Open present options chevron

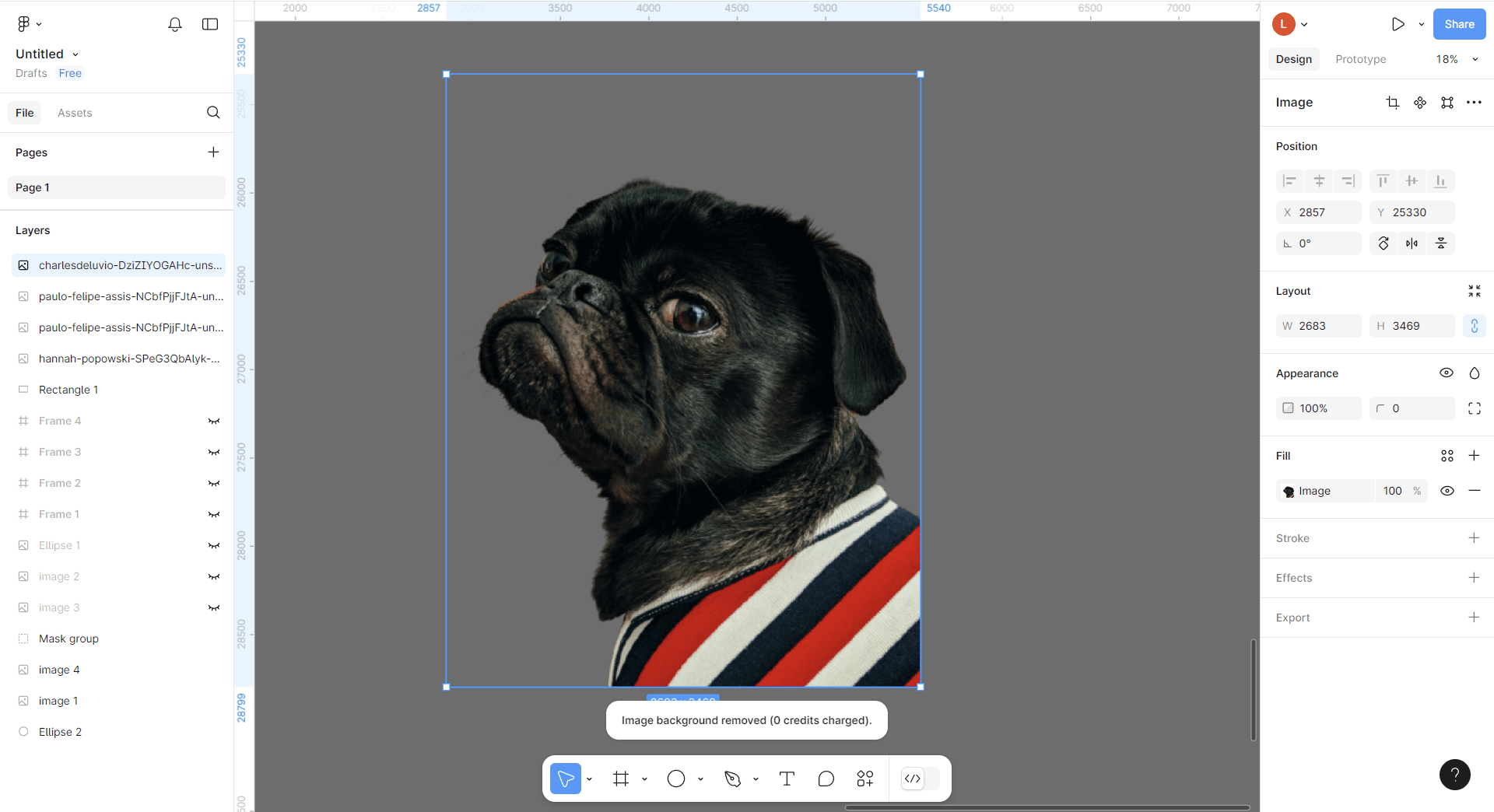(x=1421, y=24)
